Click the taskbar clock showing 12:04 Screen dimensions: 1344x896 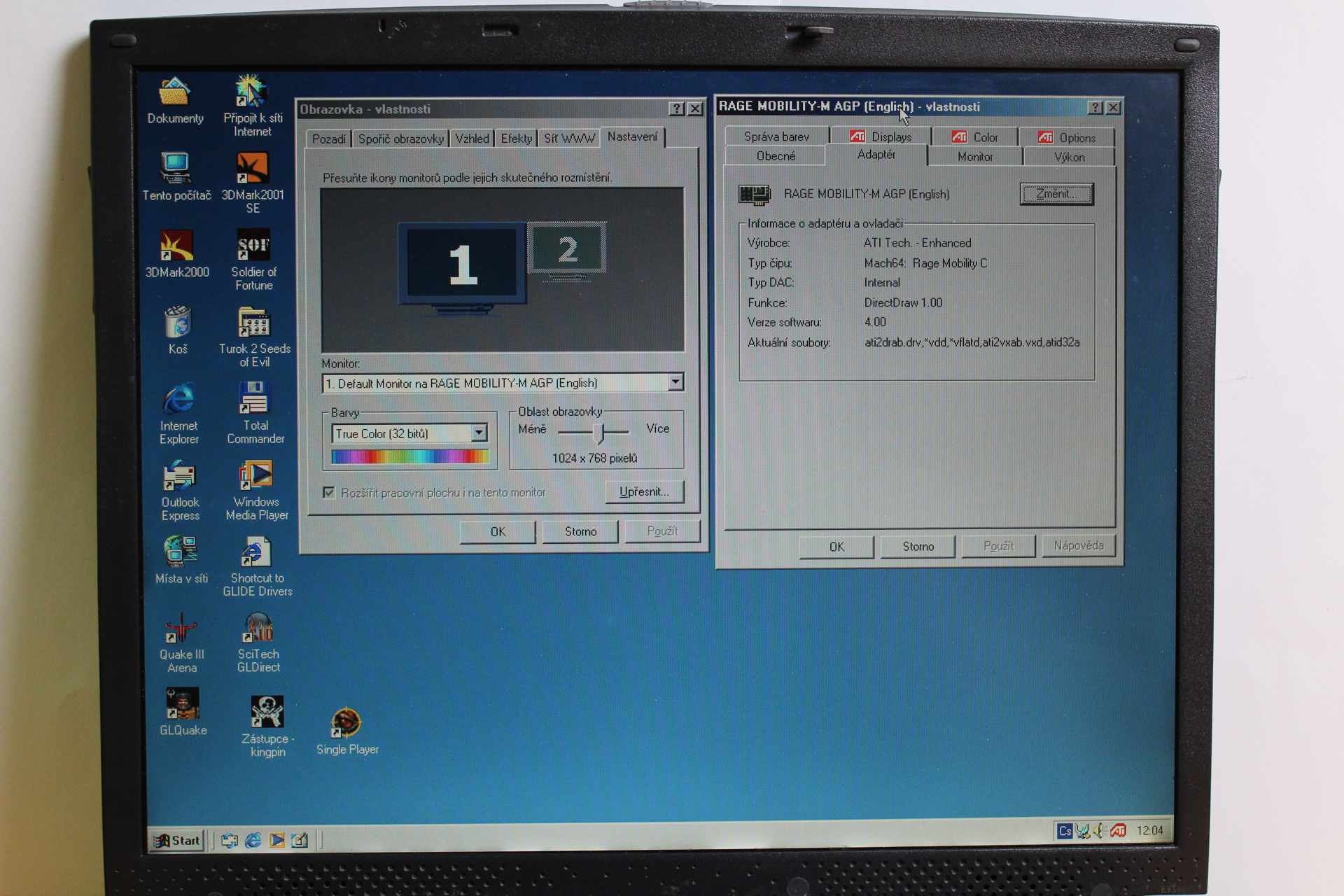click(x=1149, y=831)
